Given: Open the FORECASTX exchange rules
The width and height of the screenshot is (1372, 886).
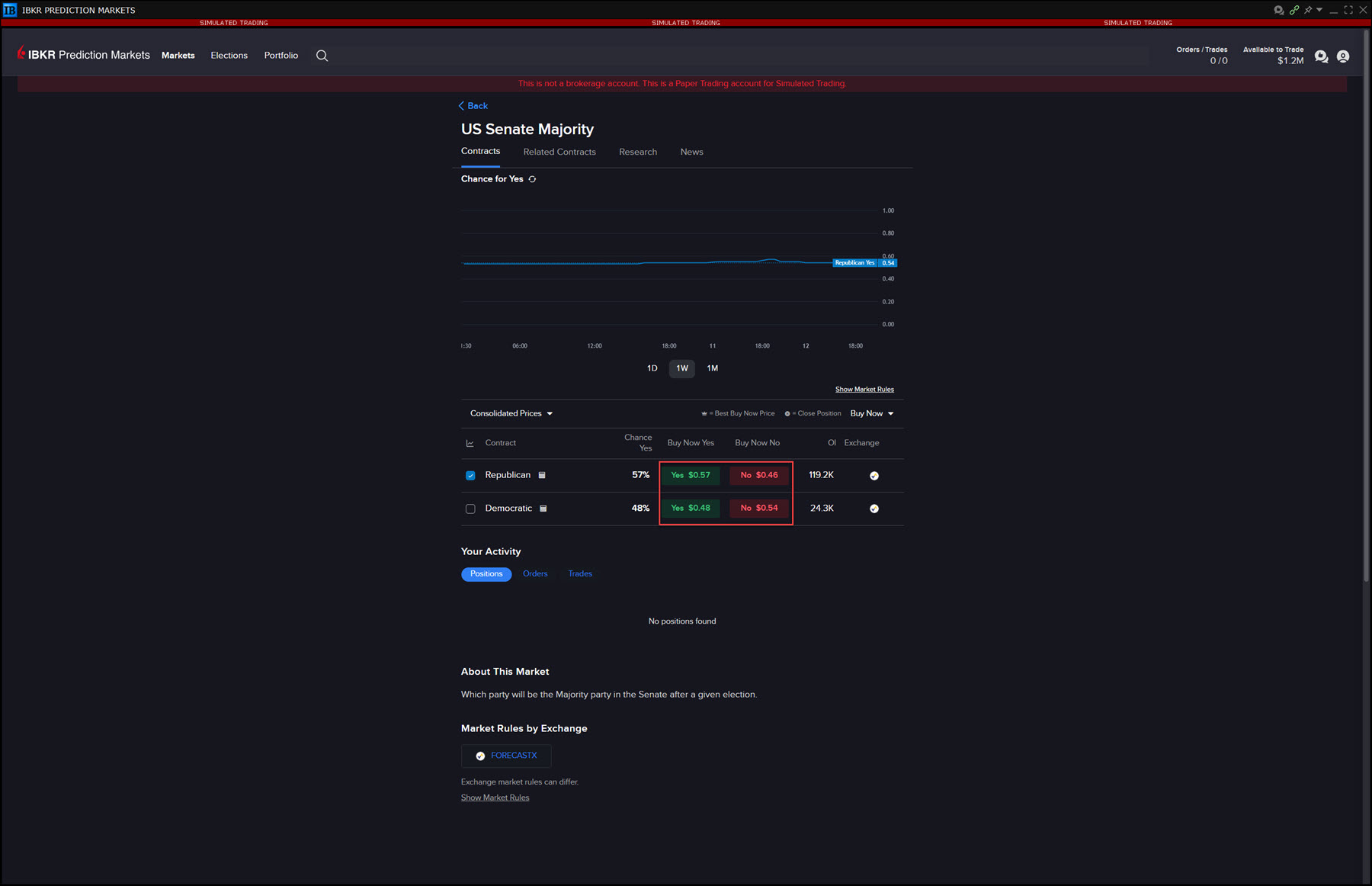Looking at the screenshot, I should coord(506,756).
